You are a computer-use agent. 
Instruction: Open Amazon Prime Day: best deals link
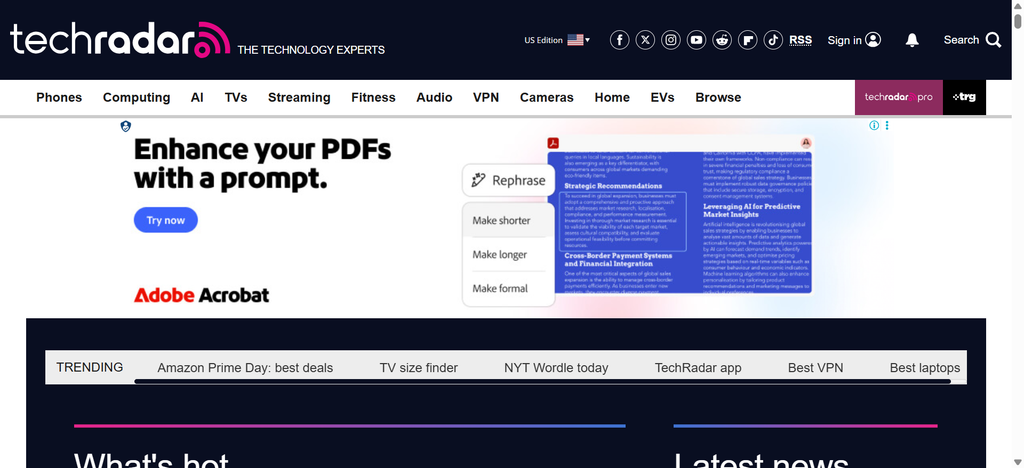pyautogui.click(x=245, y=367)
